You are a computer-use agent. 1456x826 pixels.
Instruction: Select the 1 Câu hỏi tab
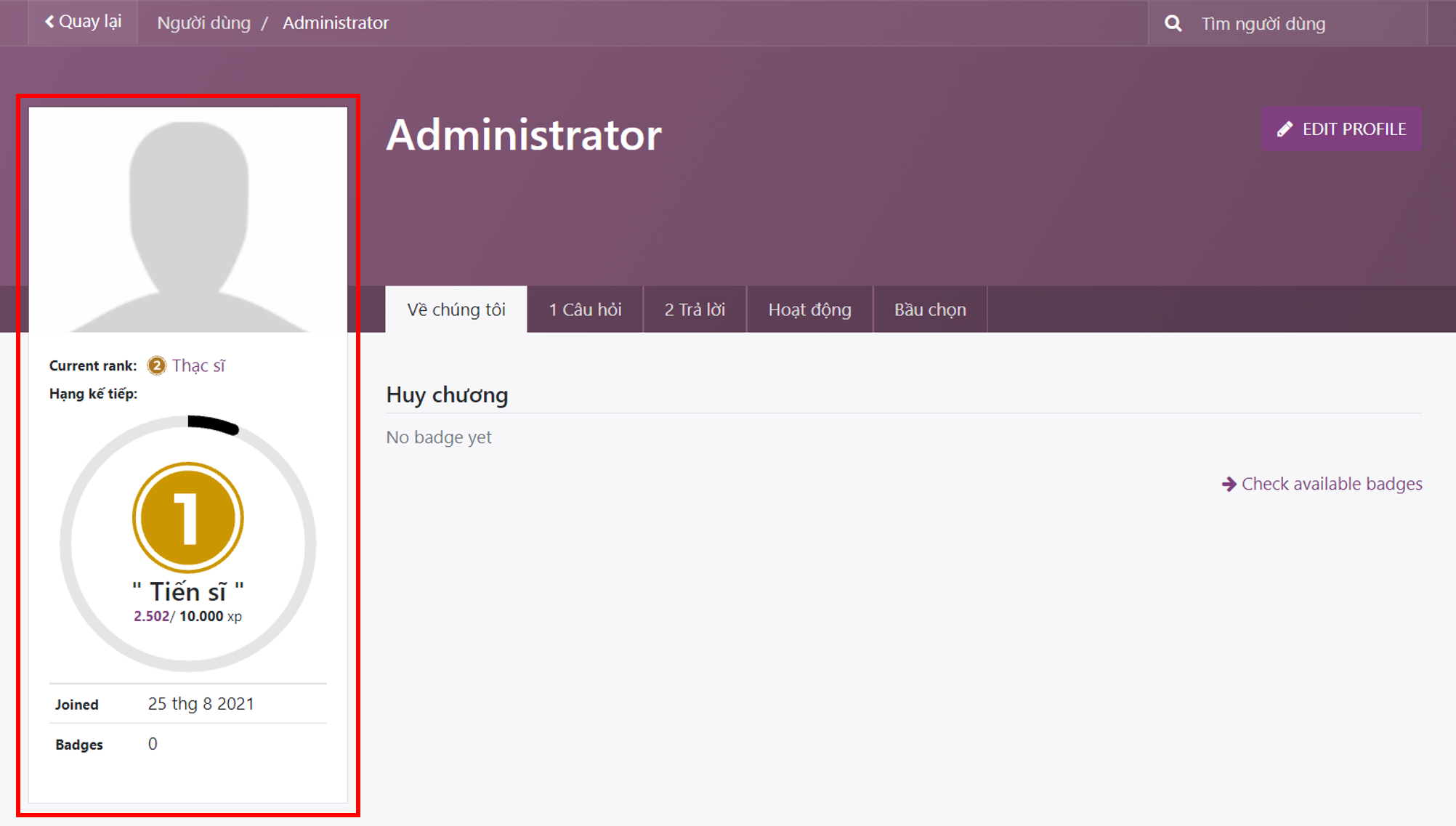click(x=585, y=309)
